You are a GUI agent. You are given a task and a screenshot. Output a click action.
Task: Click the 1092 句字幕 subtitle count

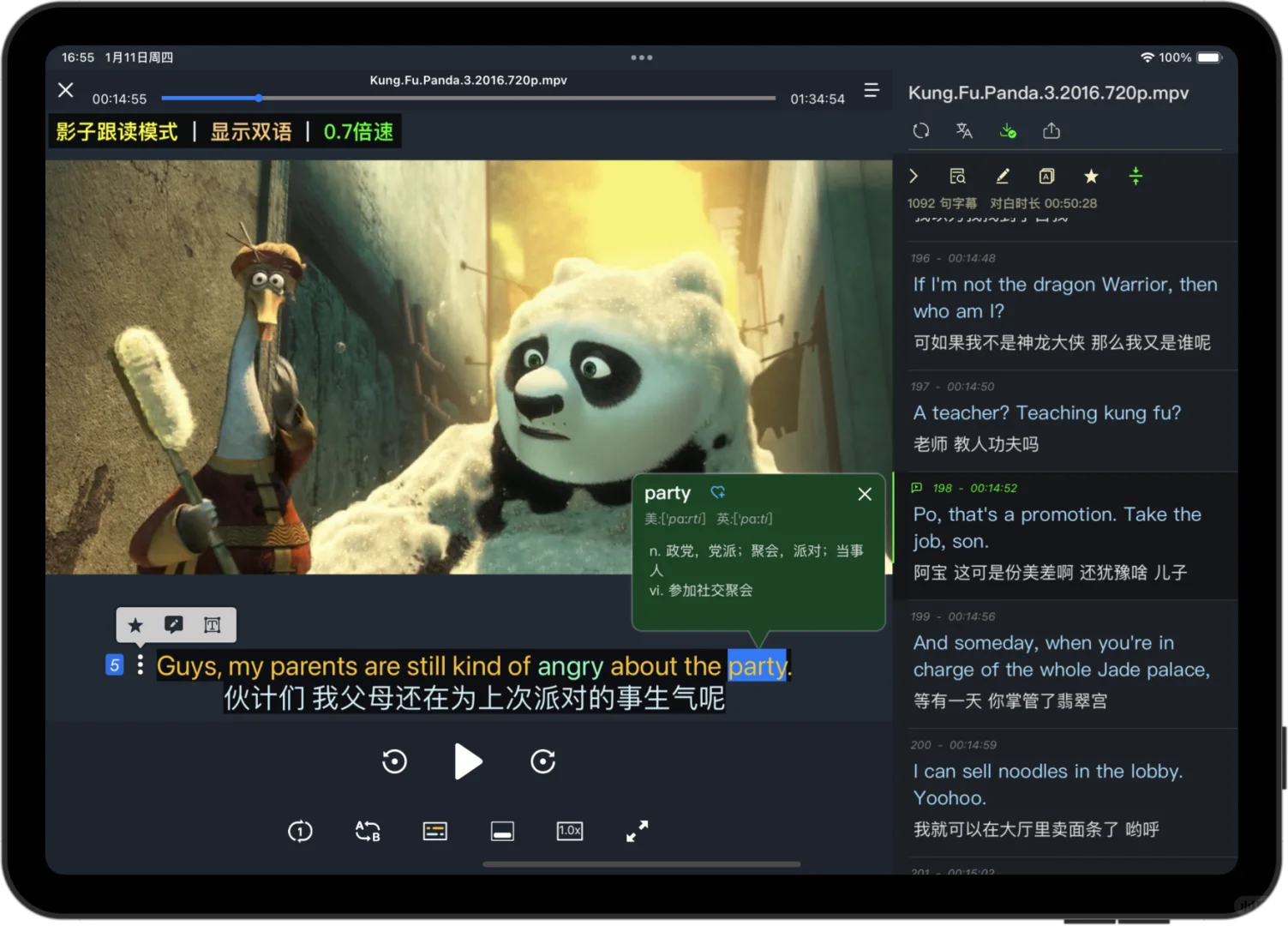(x=942, y=203)
